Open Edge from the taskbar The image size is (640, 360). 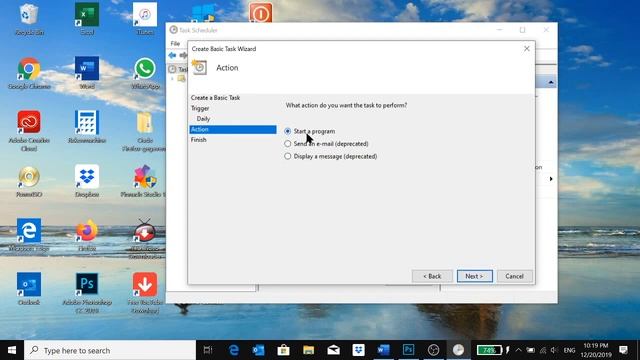coord(233,350)
